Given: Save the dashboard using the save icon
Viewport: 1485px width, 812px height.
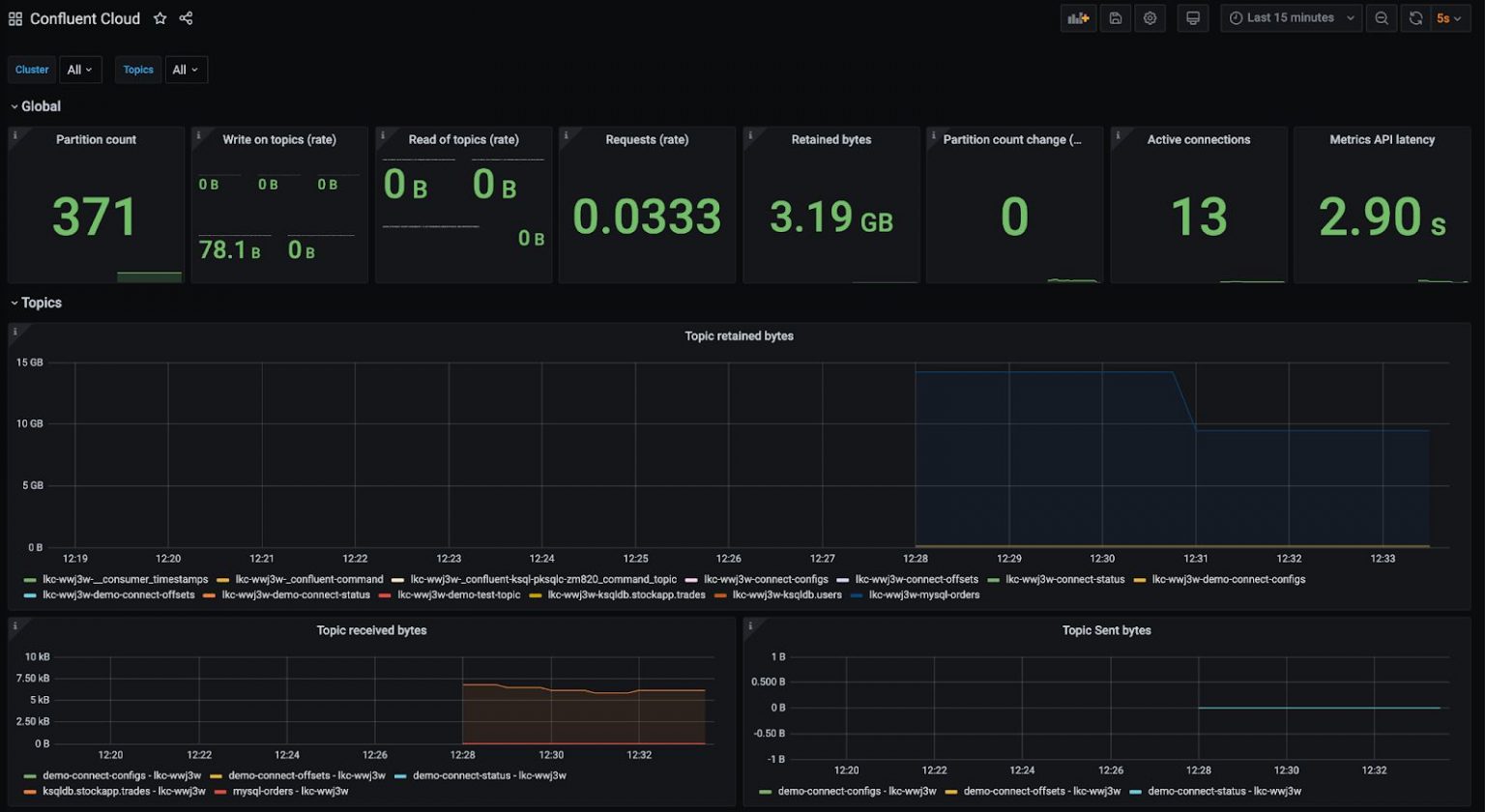Looking at the screenshot, I should coord(1116,18).
